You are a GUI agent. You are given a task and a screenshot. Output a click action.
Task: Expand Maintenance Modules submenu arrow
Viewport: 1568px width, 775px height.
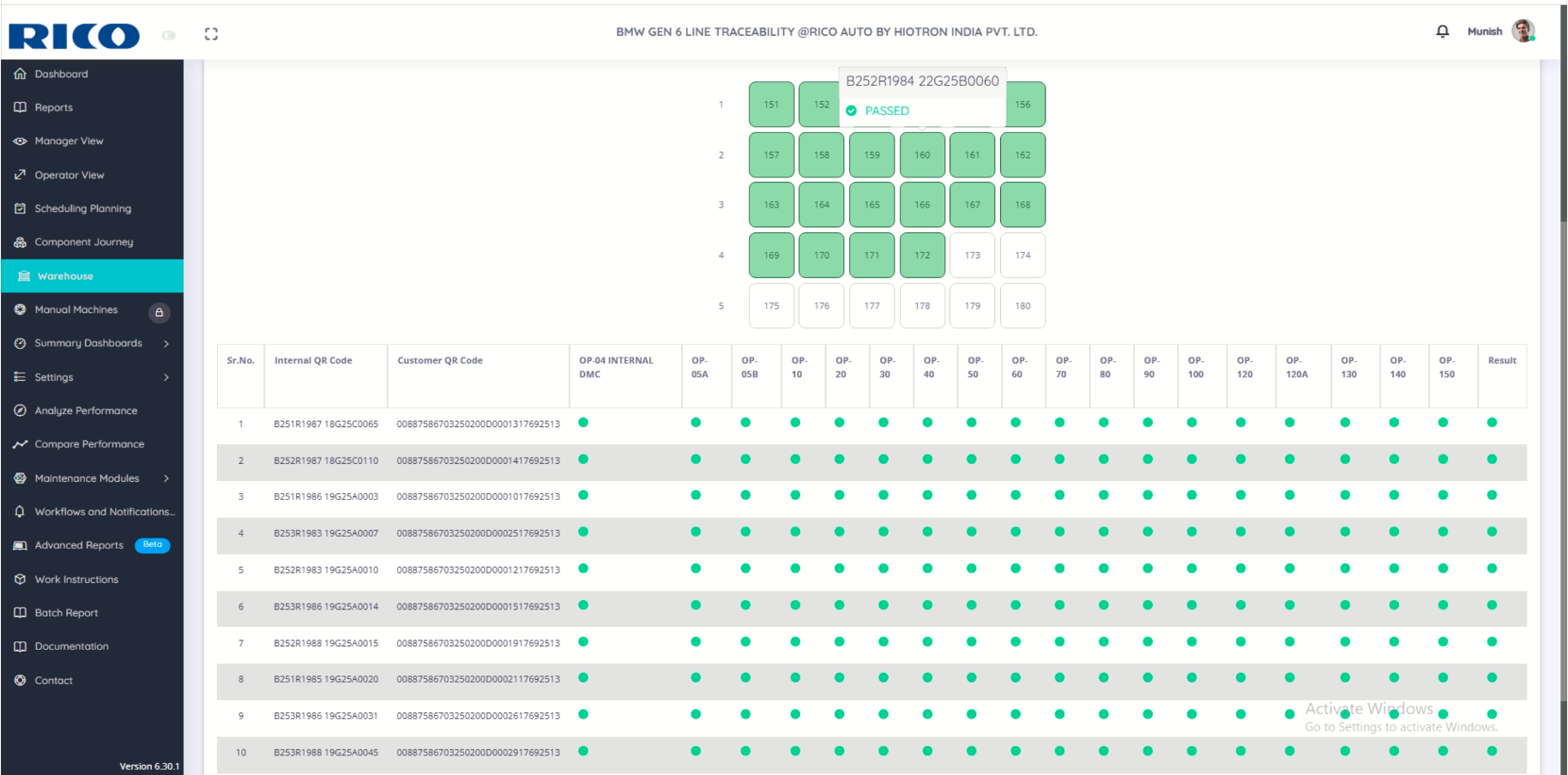tap(166, 478)
